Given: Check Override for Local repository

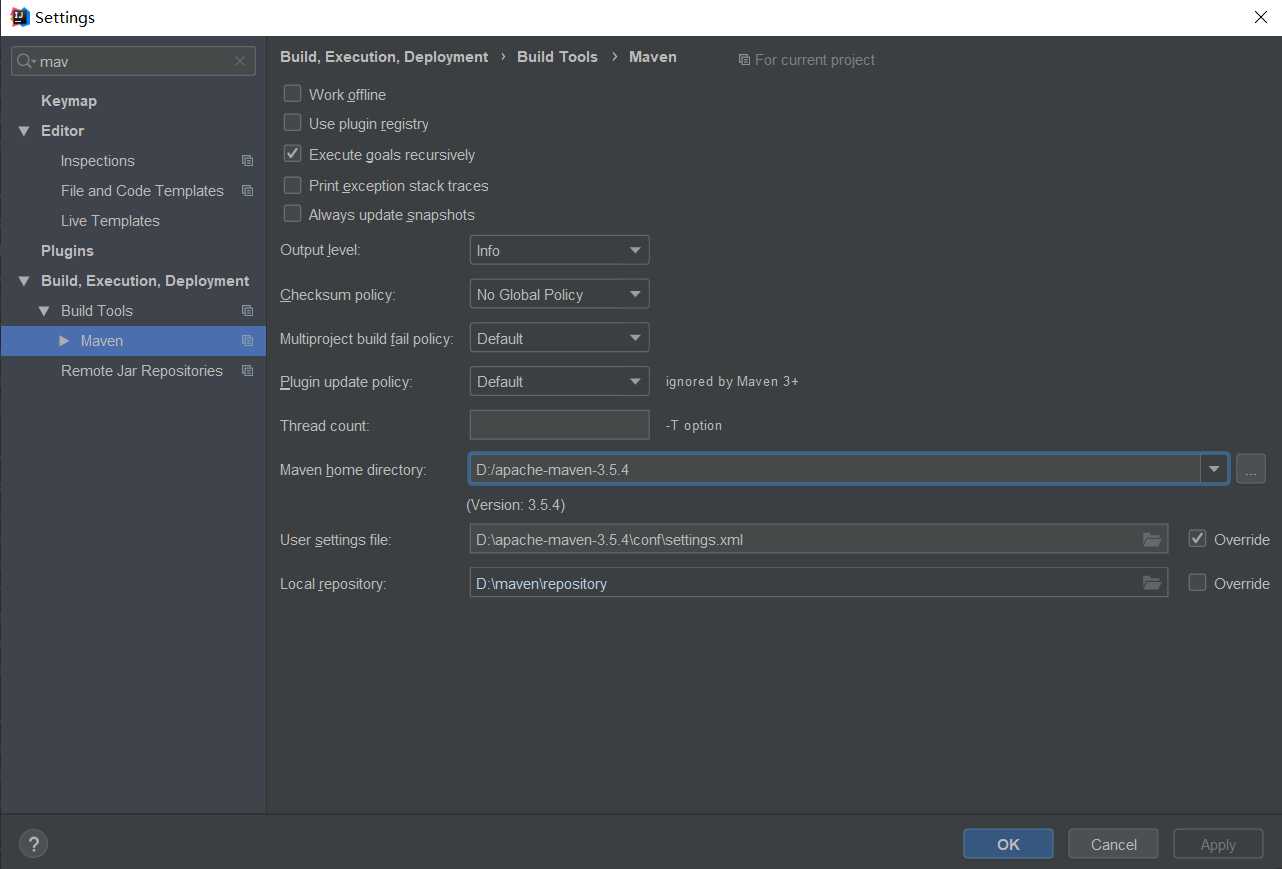Looking at the screenshot, I should coord(1197,583).
